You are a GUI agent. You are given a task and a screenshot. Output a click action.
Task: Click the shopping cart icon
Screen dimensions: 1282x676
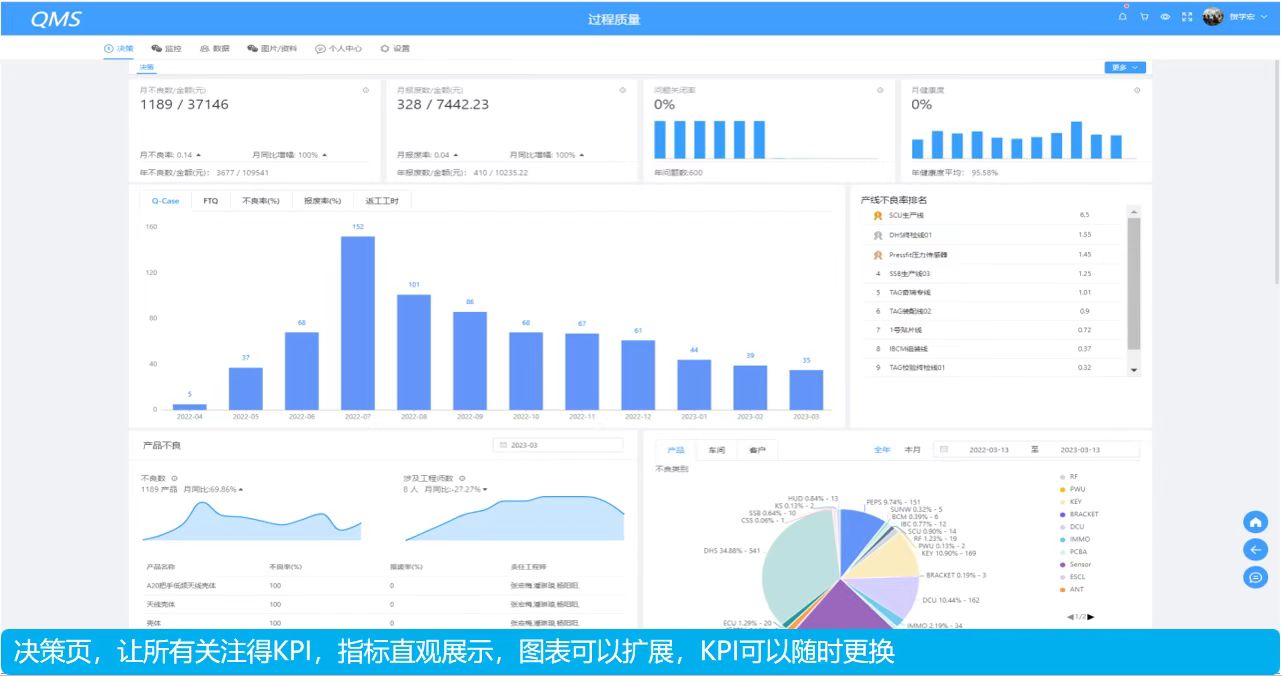pos(1144,17)
